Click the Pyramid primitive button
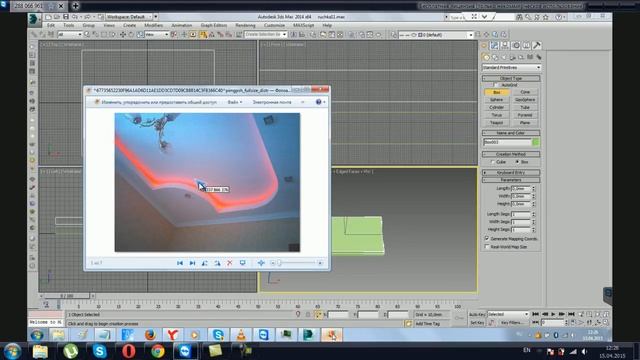This screenshot has height=360, width=640. pos(525,115)
